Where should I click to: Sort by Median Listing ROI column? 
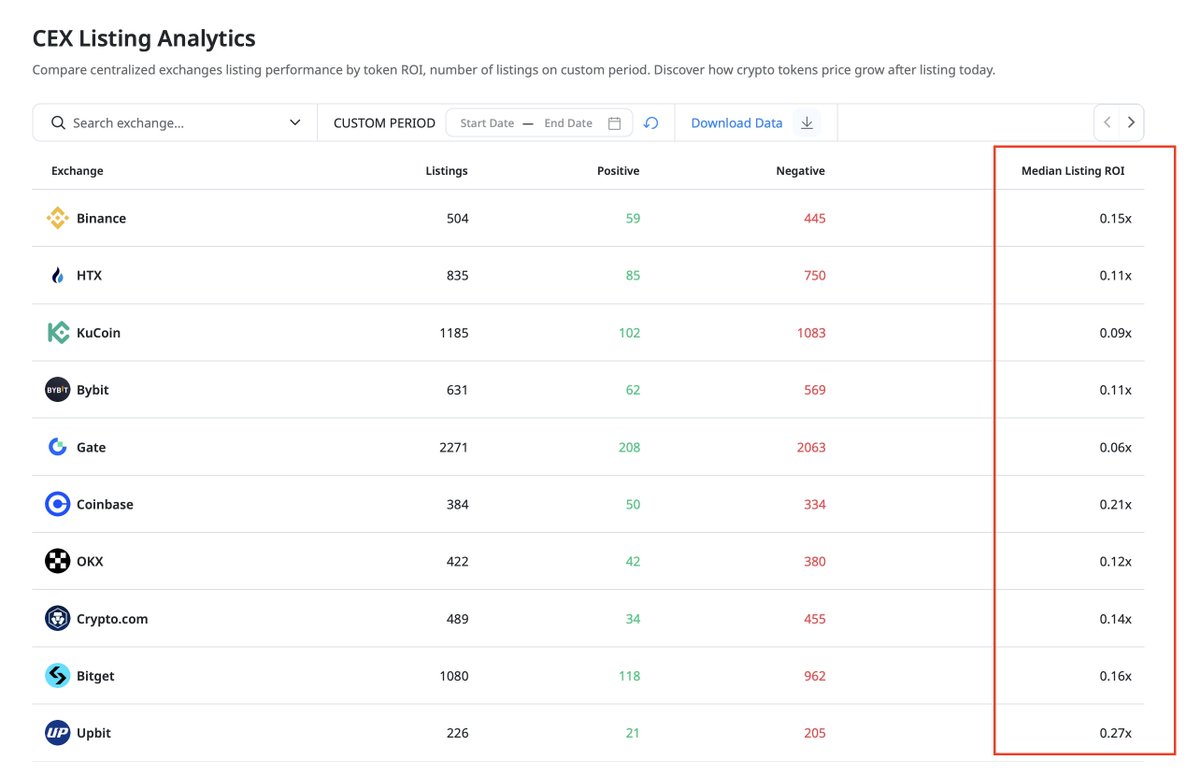click(1072, 171)
